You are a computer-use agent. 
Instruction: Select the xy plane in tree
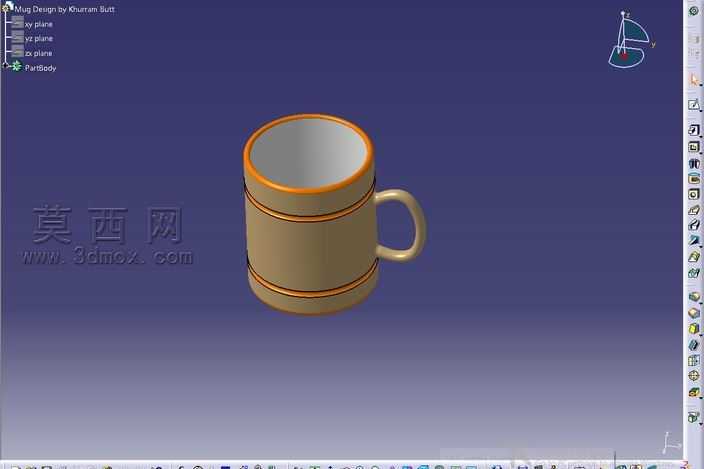39,24
